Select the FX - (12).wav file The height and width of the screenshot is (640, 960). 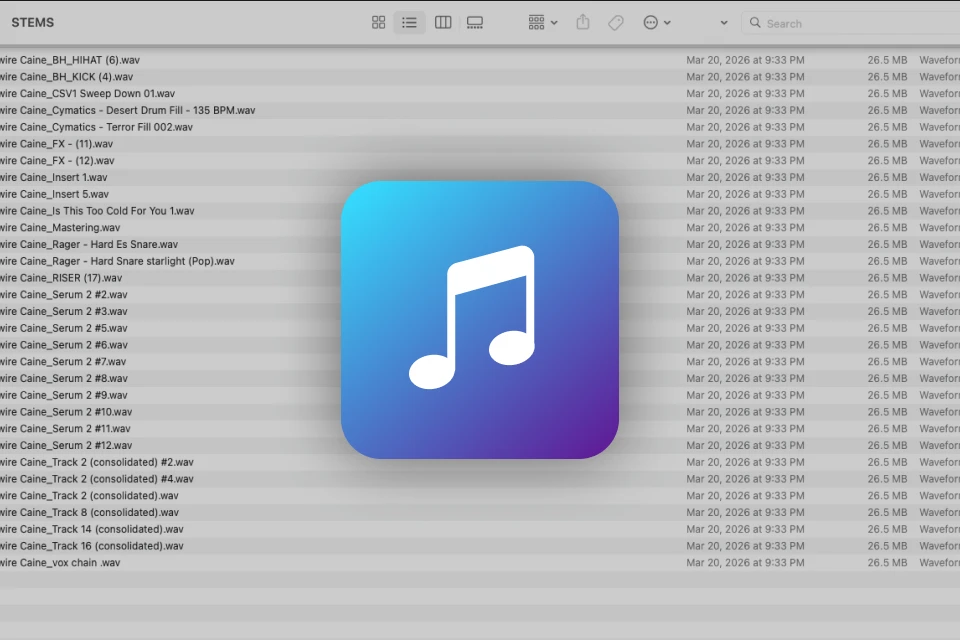coord(57,160)
